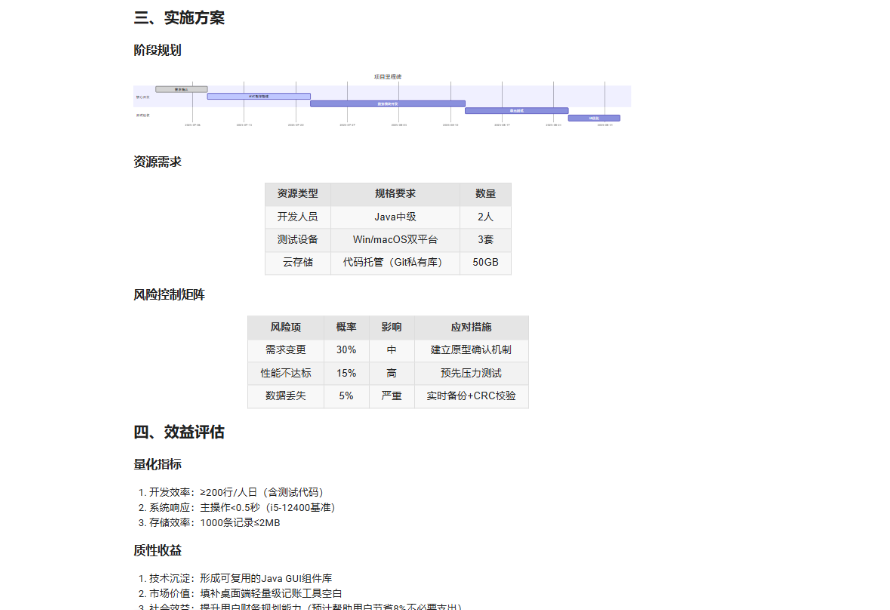
Task: Click the 数量 column header
Action: click(x=485, y=194)
